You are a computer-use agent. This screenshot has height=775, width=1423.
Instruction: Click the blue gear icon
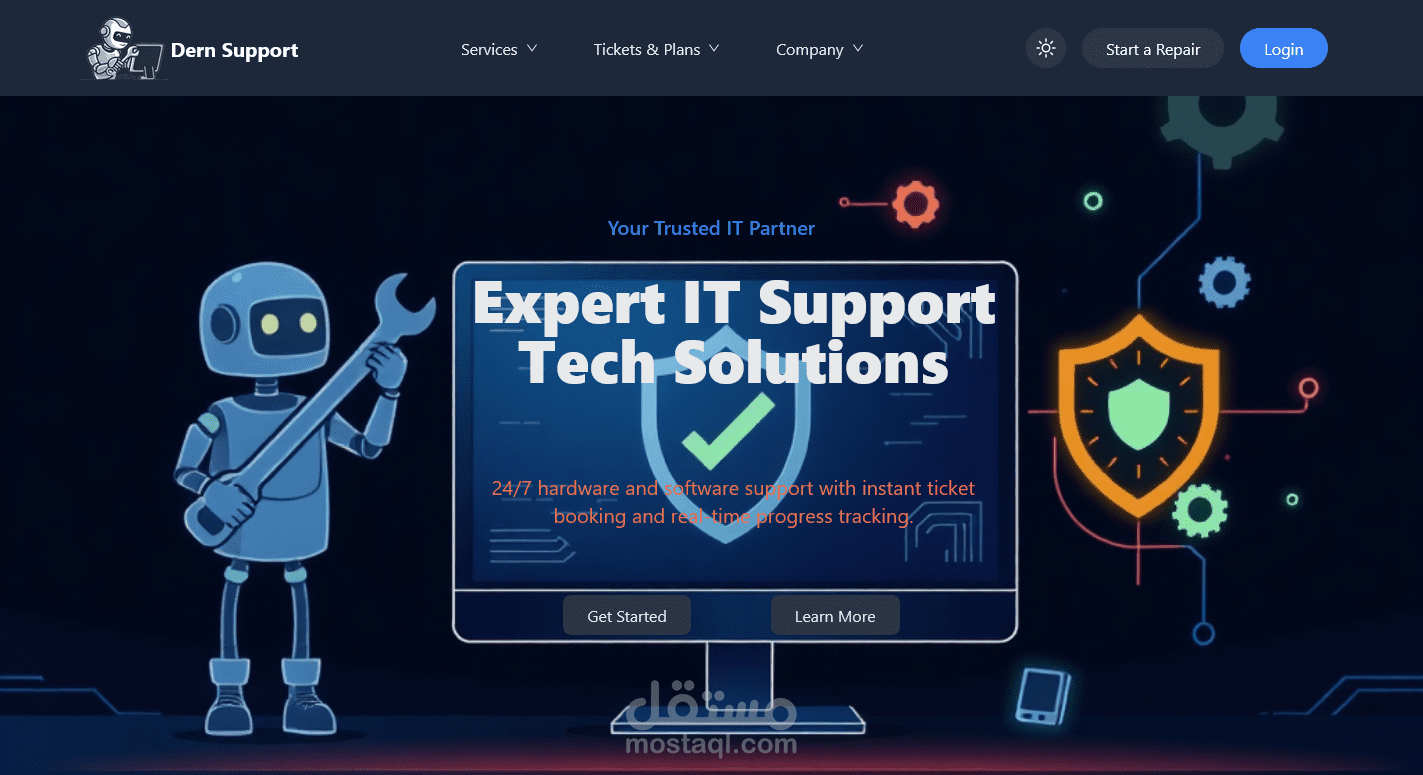coord(1224,282)
